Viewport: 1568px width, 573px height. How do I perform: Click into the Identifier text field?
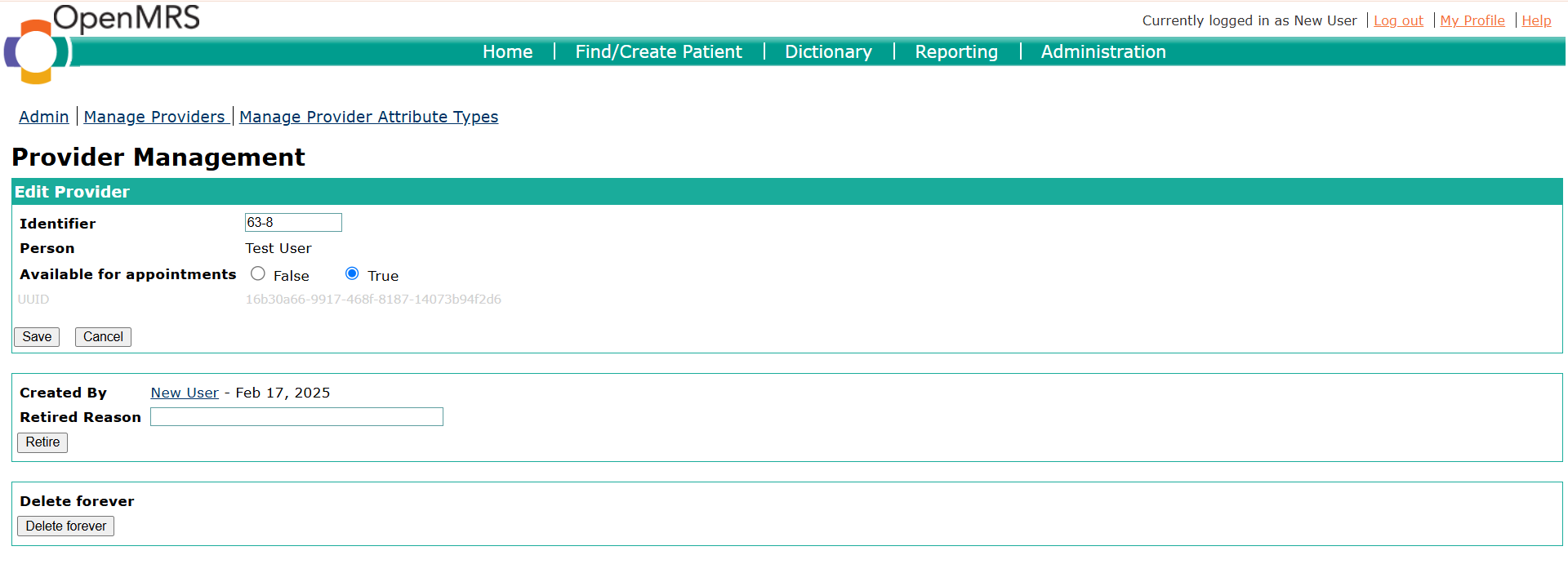293,222
